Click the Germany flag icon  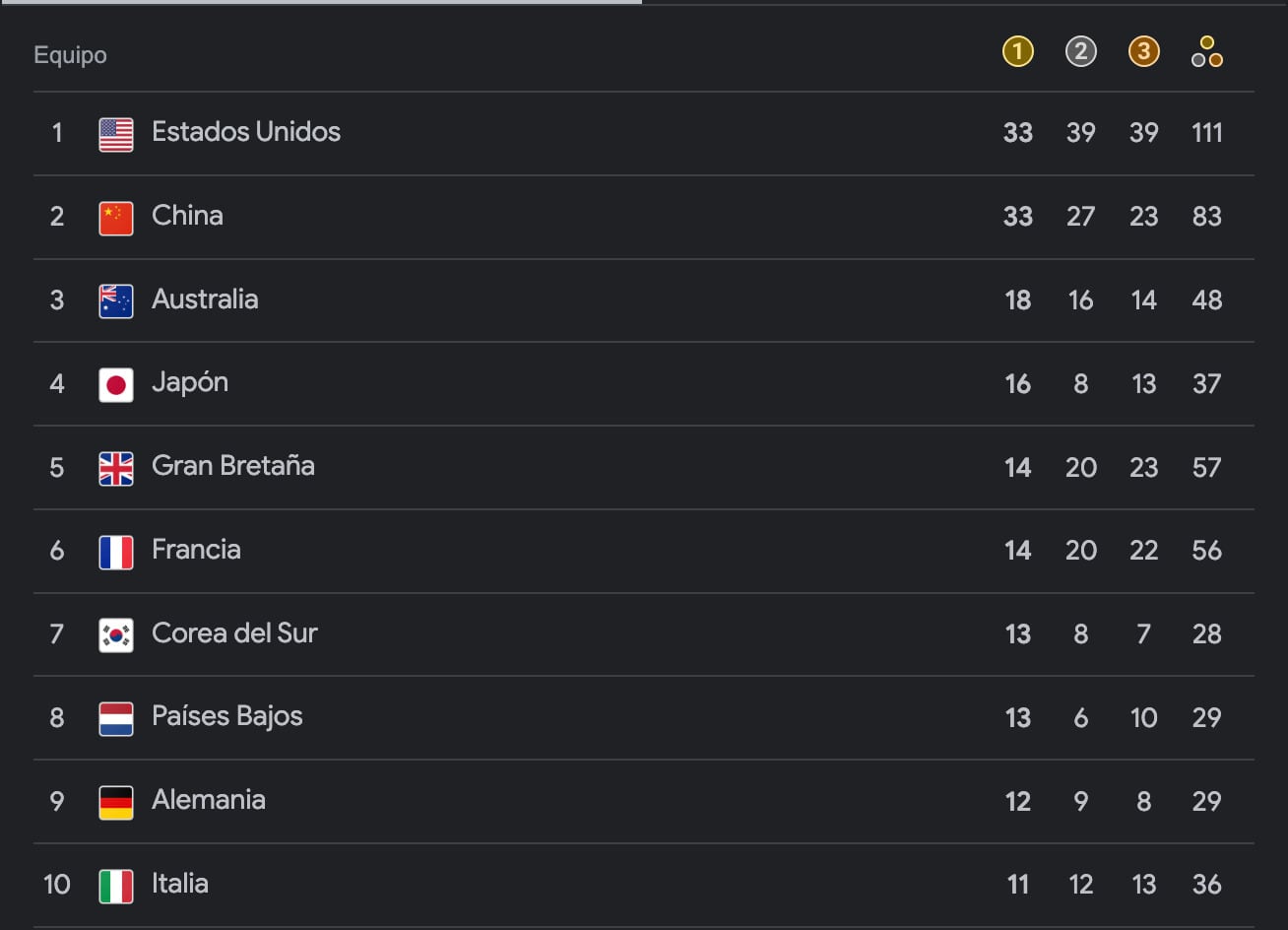tap(116, 802)
